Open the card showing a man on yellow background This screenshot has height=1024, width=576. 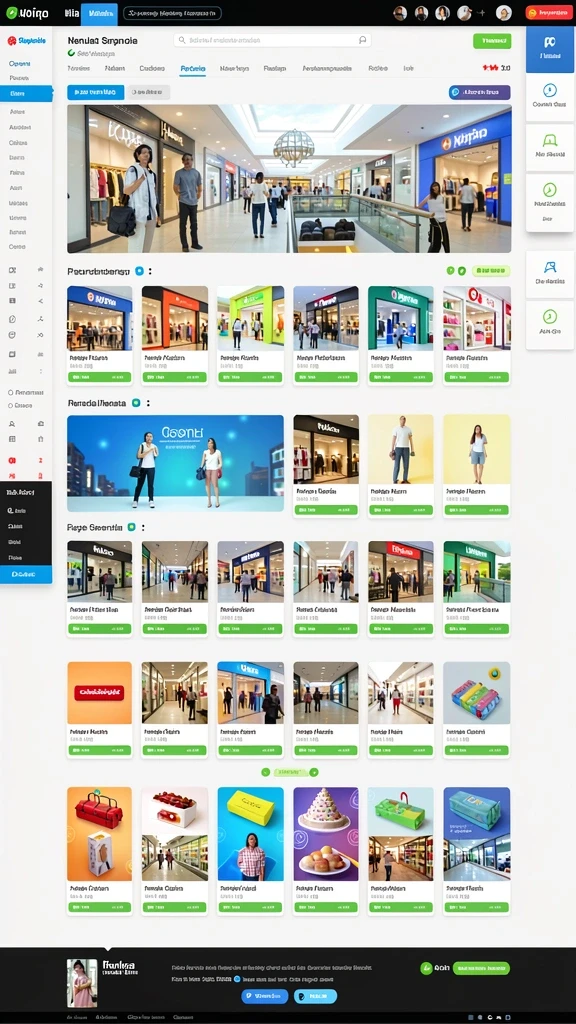click(400, 466)
